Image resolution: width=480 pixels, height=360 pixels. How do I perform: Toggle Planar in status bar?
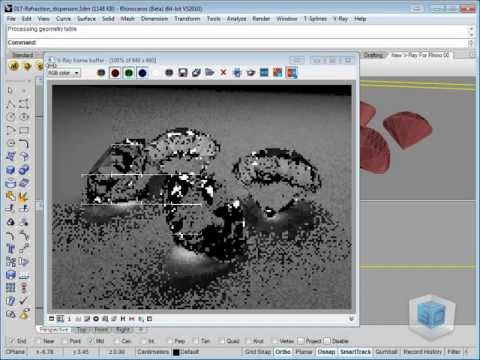click(304, 352)
